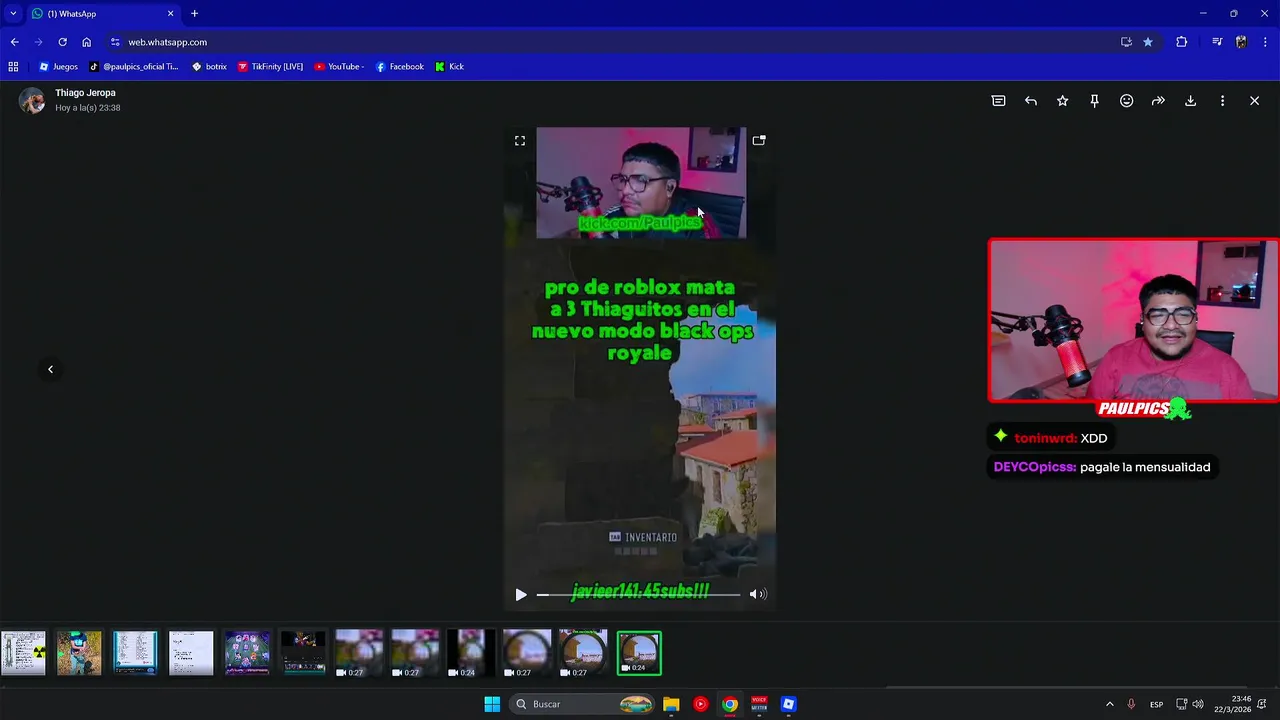Click the video progress seek bar

click(638, 594)
